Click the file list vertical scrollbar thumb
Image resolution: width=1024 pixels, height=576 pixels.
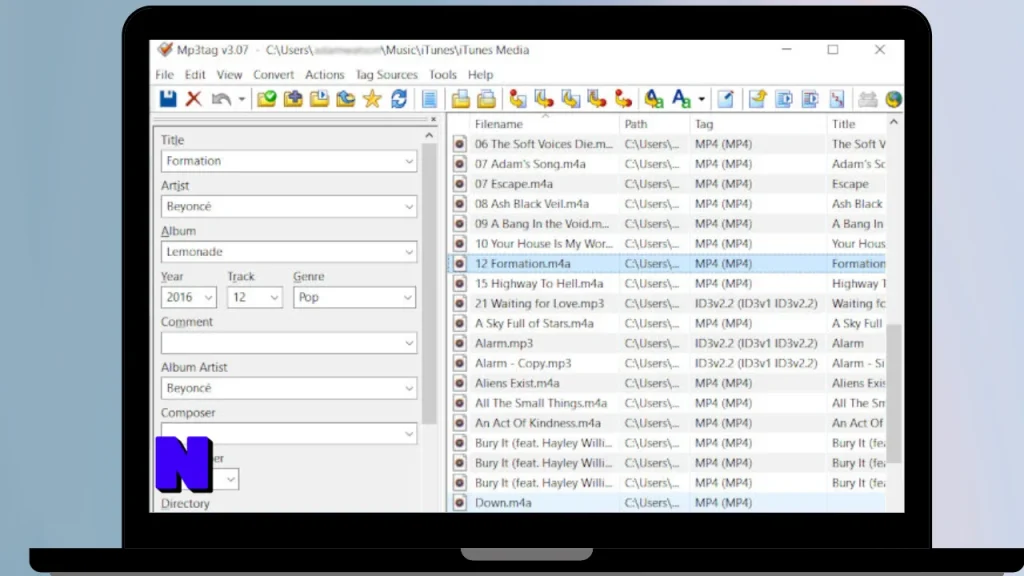893,394
